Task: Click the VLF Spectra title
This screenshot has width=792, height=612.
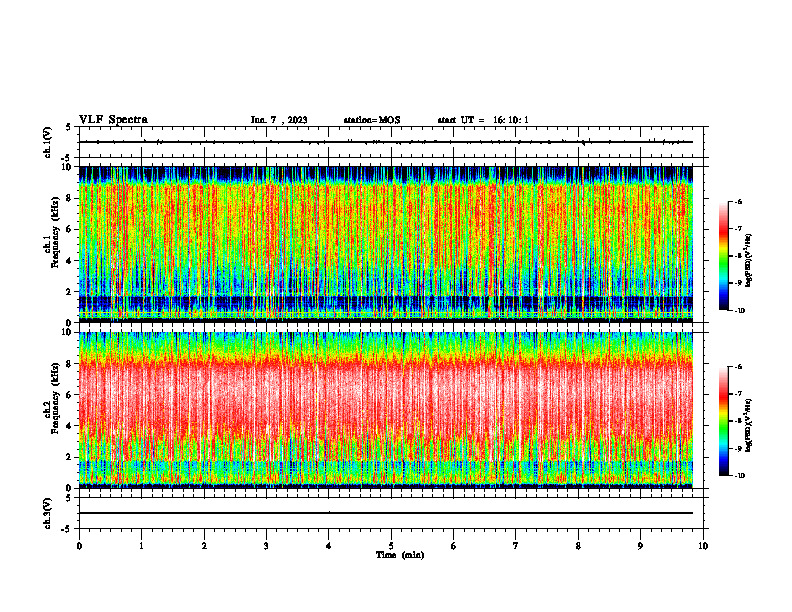Action: point(113,120)
